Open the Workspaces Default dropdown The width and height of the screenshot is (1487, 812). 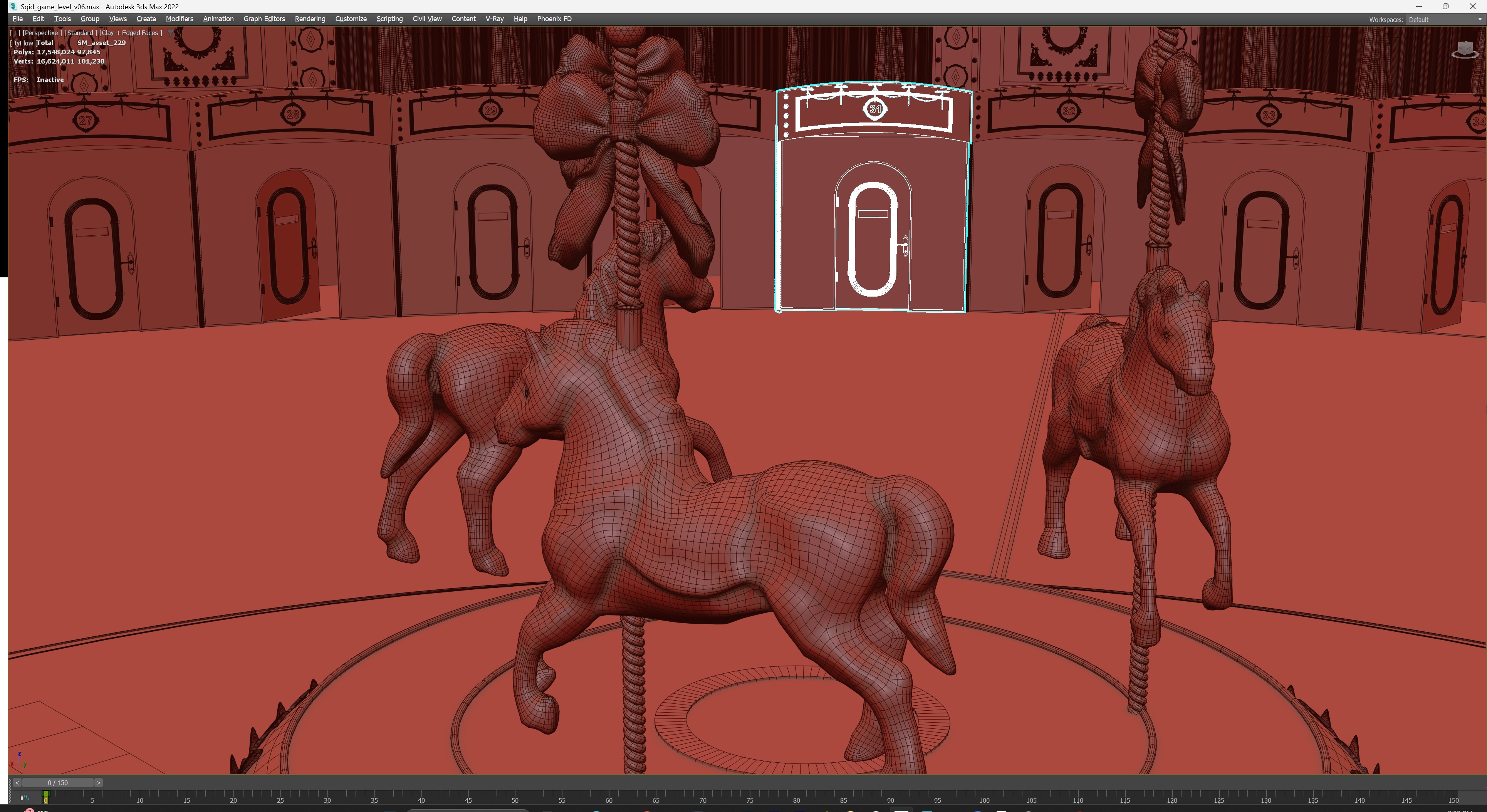1445,20
